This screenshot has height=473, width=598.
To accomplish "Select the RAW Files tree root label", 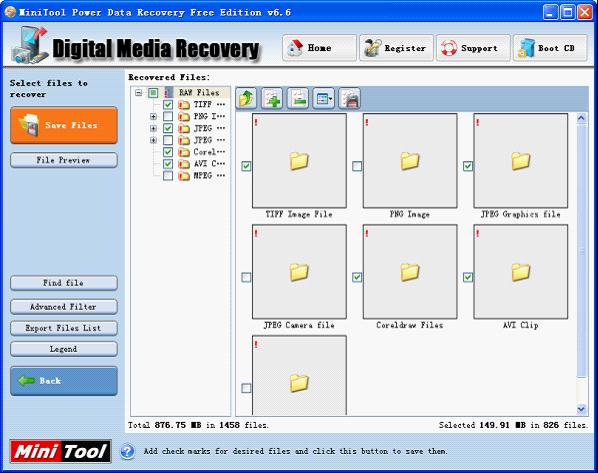I will (199, 92).
